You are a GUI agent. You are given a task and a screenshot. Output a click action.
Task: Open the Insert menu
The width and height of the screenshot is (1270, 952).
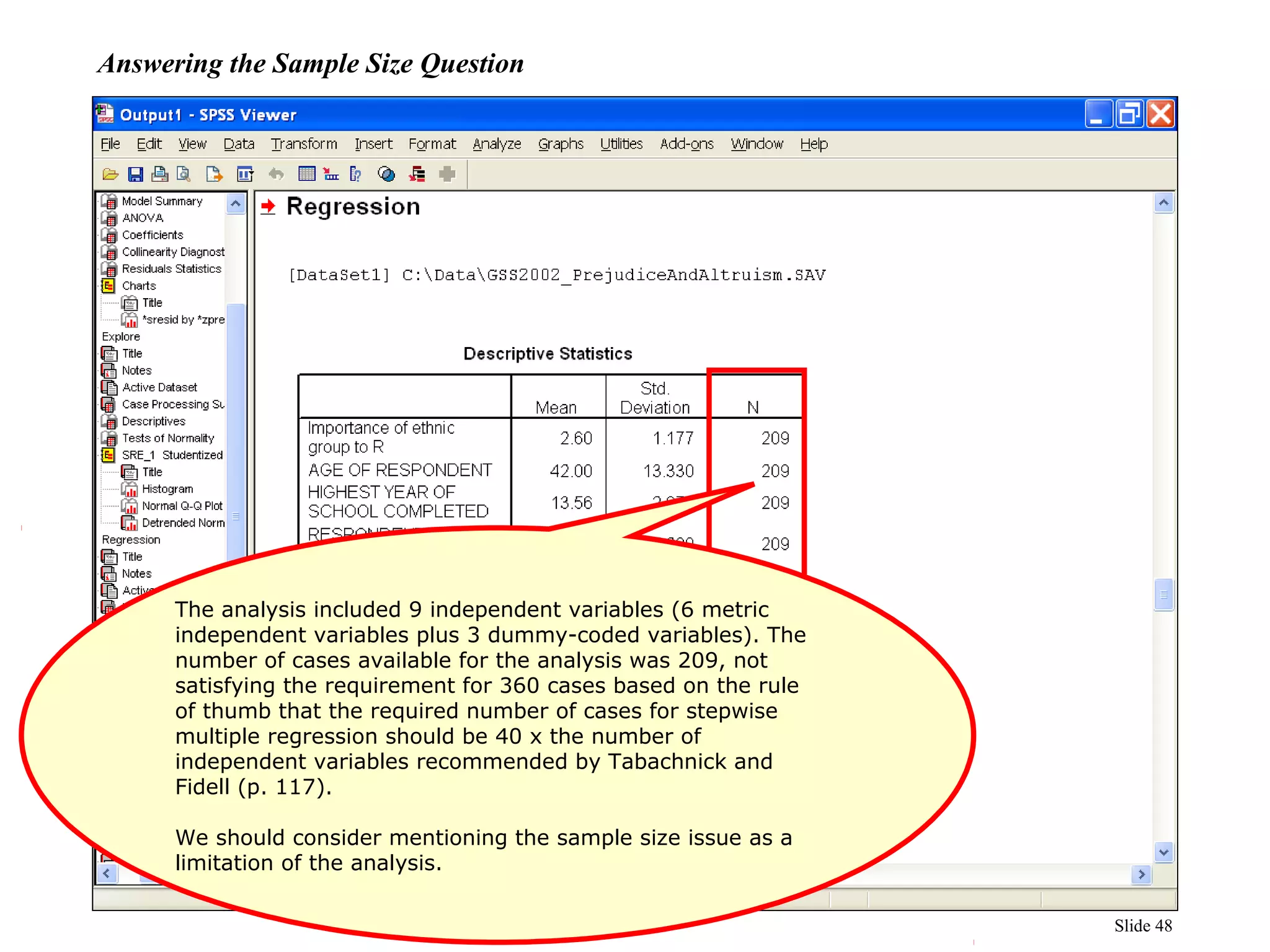(373, 144)
